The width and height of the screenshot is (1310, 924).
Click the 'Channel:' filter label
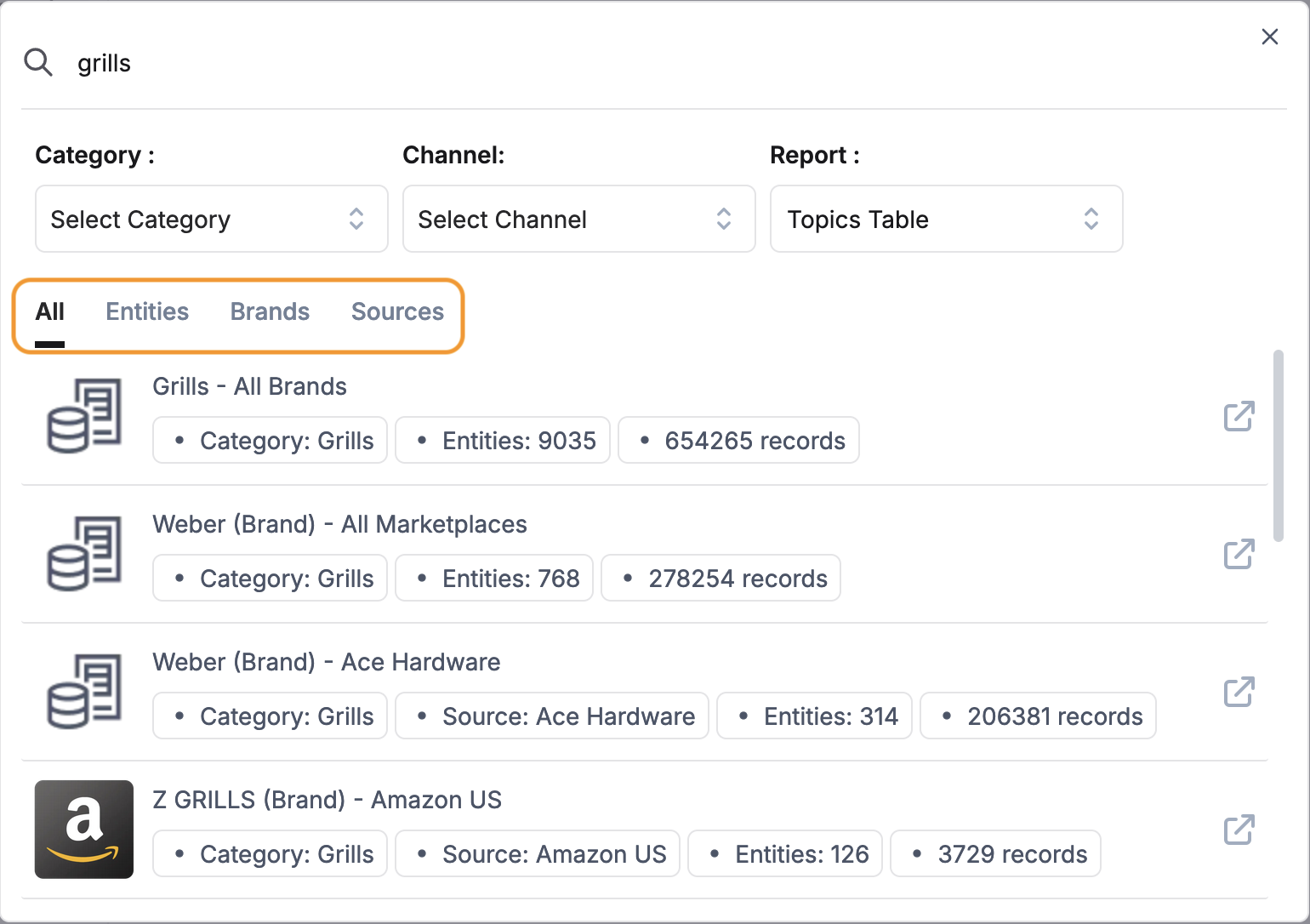tap(453, 155)
